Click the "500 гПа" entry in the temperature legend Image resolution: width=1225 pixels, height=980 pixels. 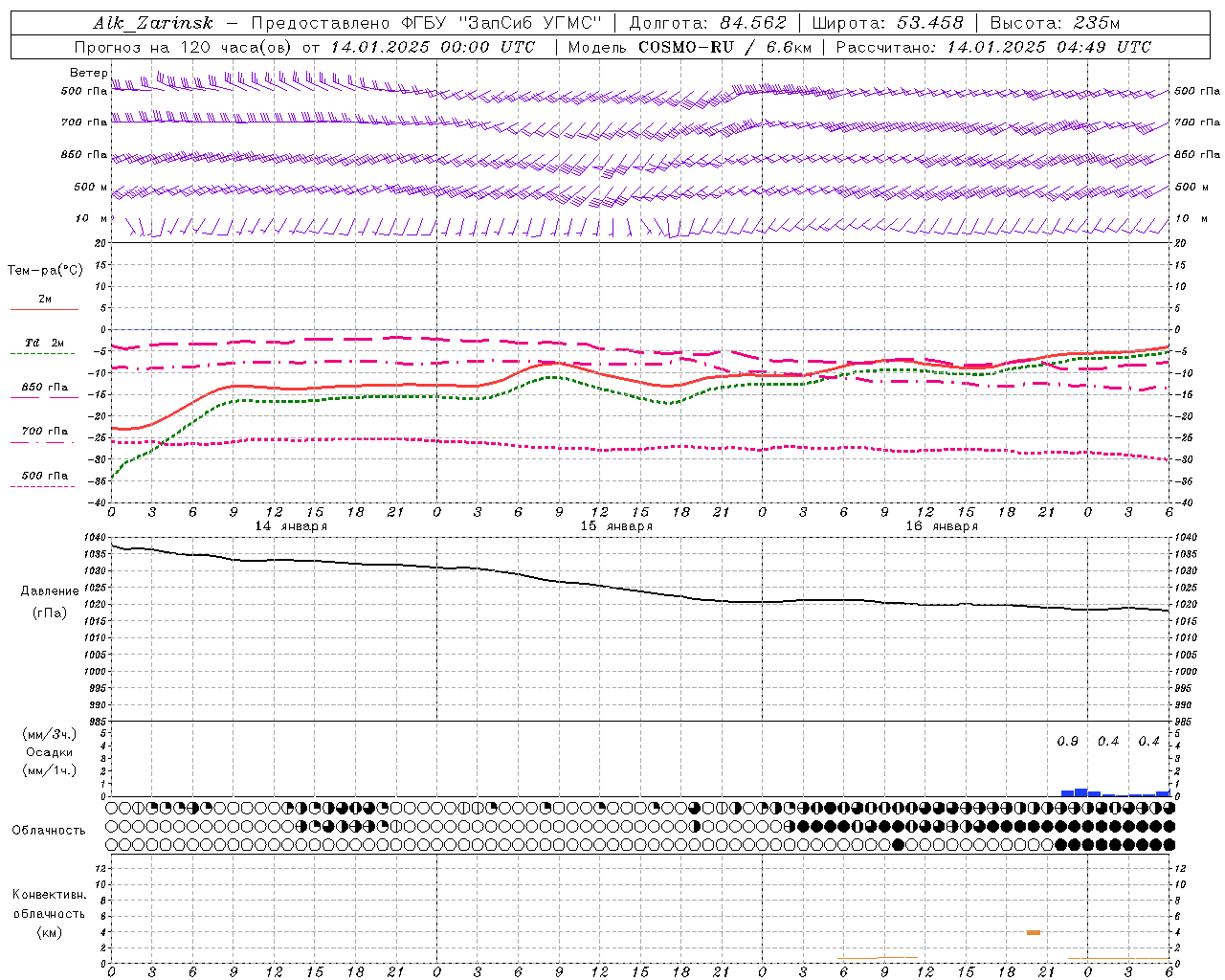pos(44,476)
